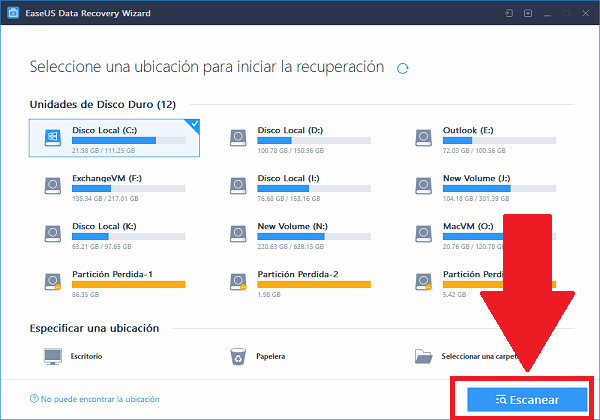Image resolution: width=600 pixels, height=420 pixels.
Task: Click the MacVM (O:) label
Action: click(x=468, y=226)
